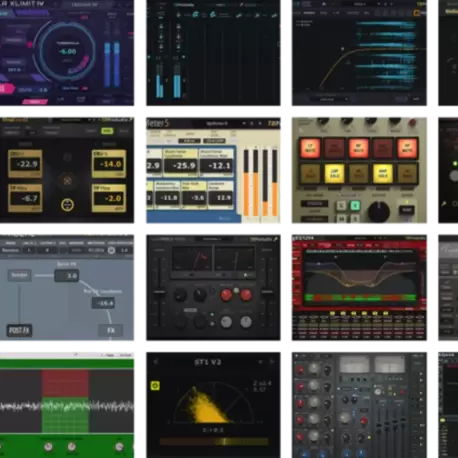Open the grey routing diagram thumbnail with POST FX box

pyautogui.click(x=67, y=288)
